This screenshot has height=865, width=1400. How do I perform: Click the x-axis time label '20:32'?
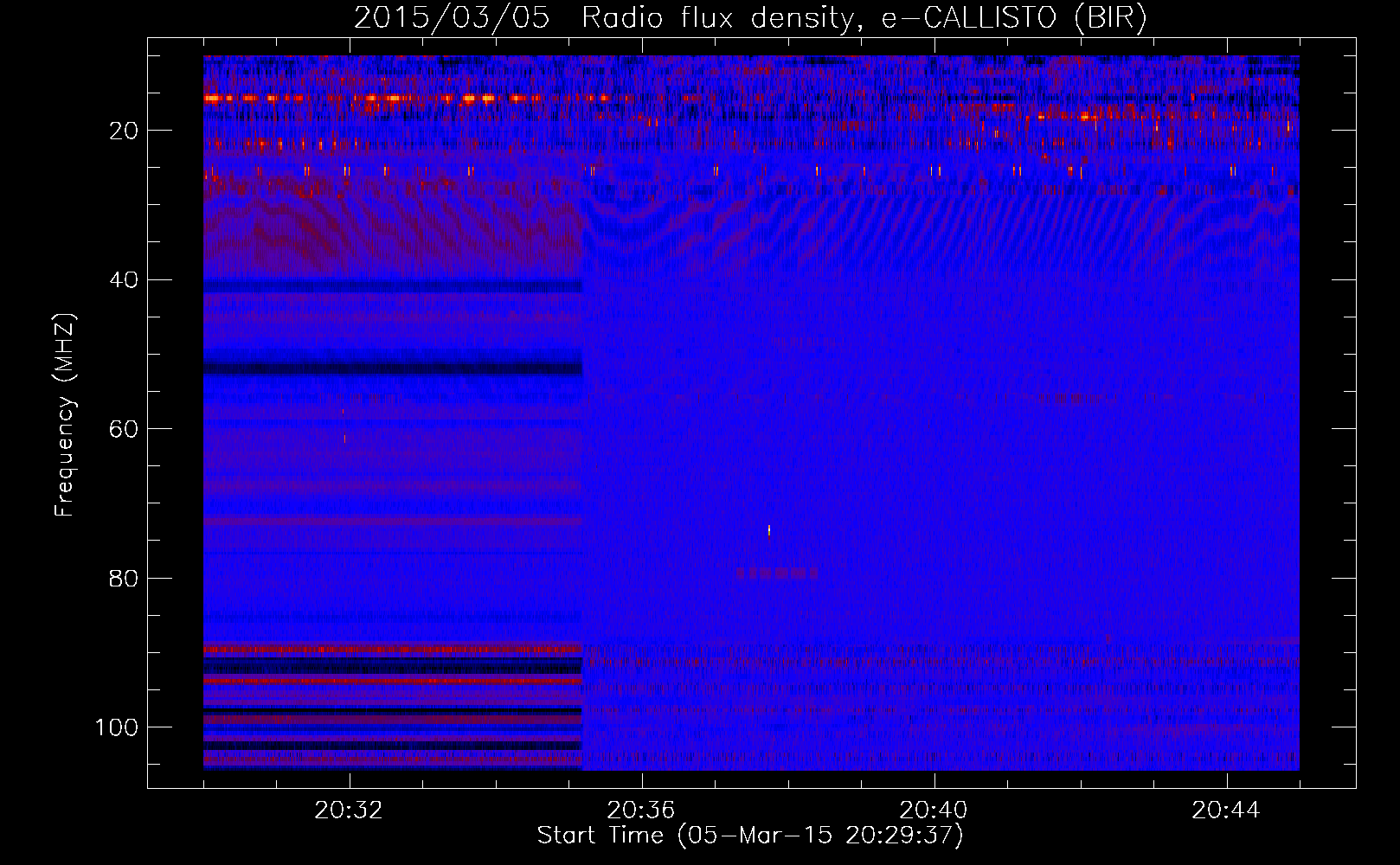349,811
